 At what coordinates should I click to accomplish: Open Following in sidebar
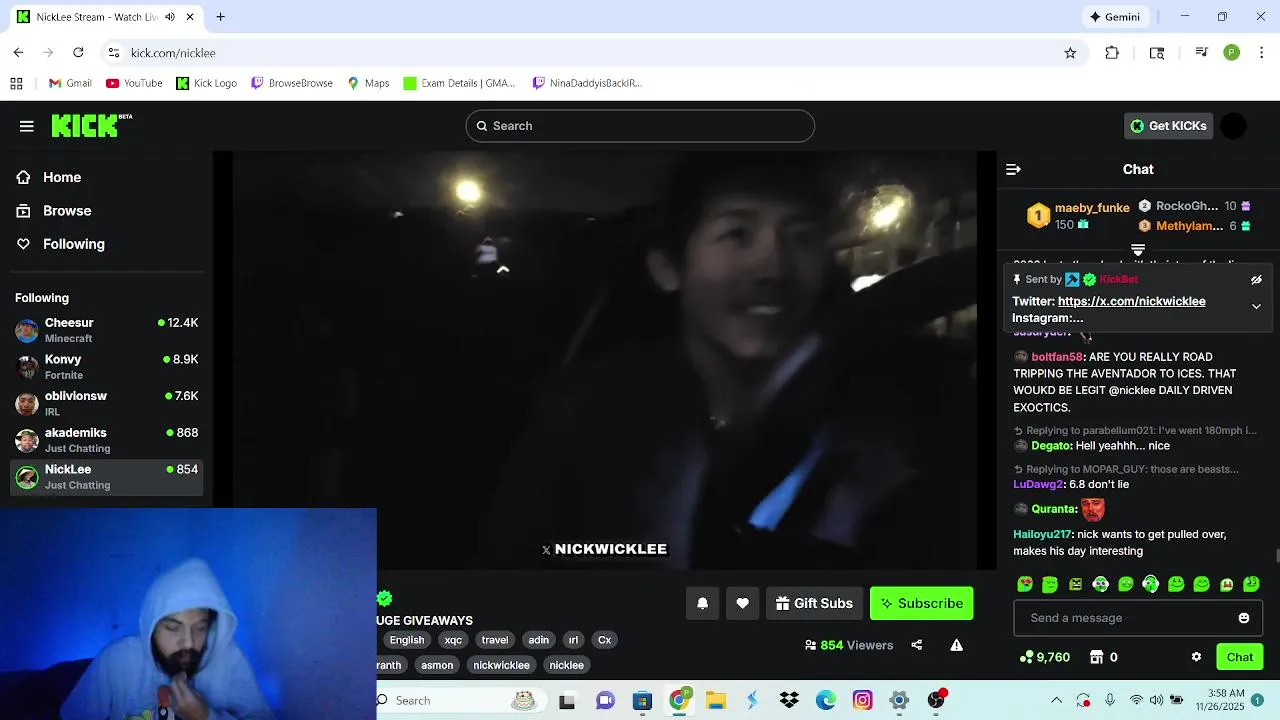coord(73,244)
